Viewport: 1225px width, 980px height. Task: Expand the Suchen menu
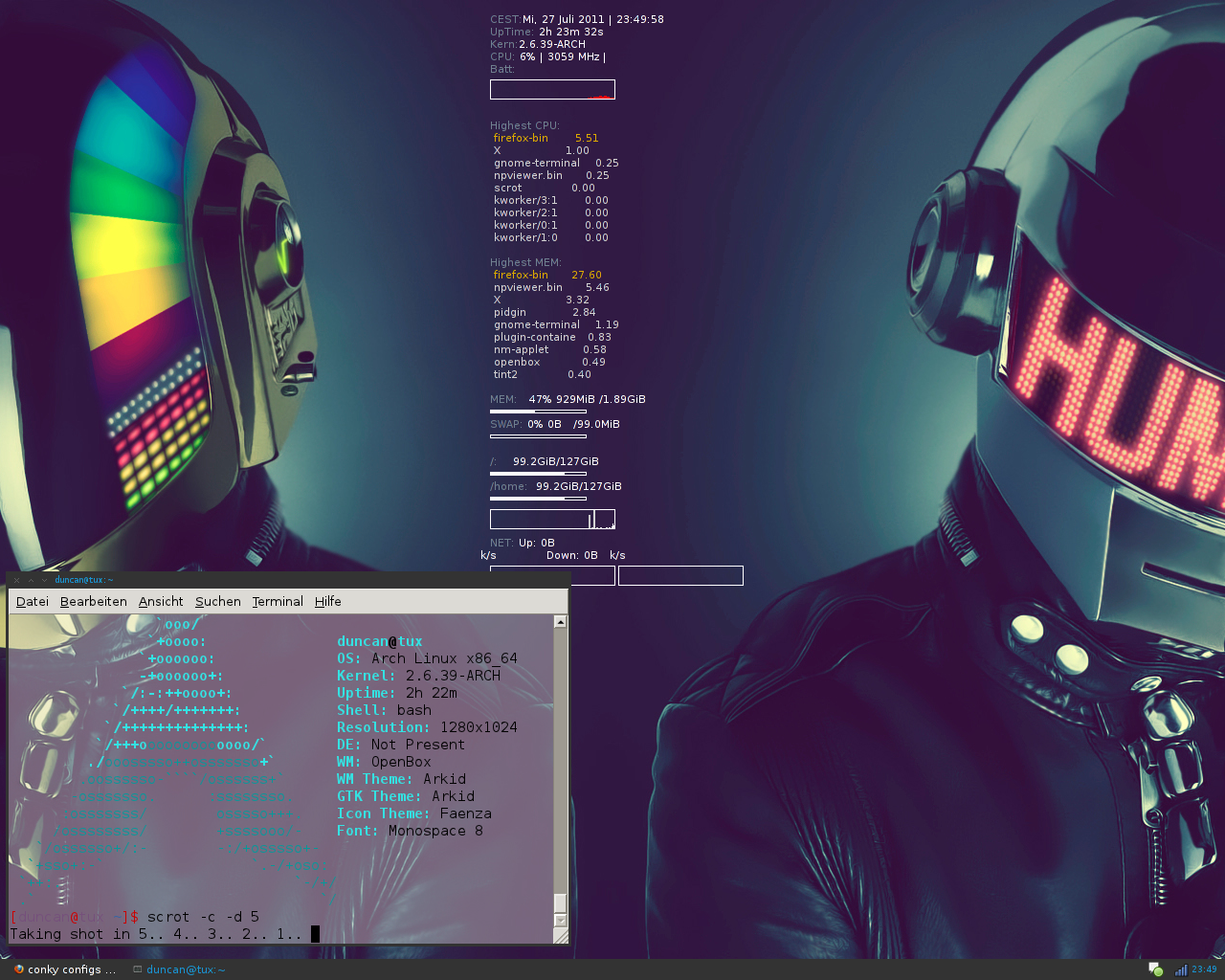point(218,601)
